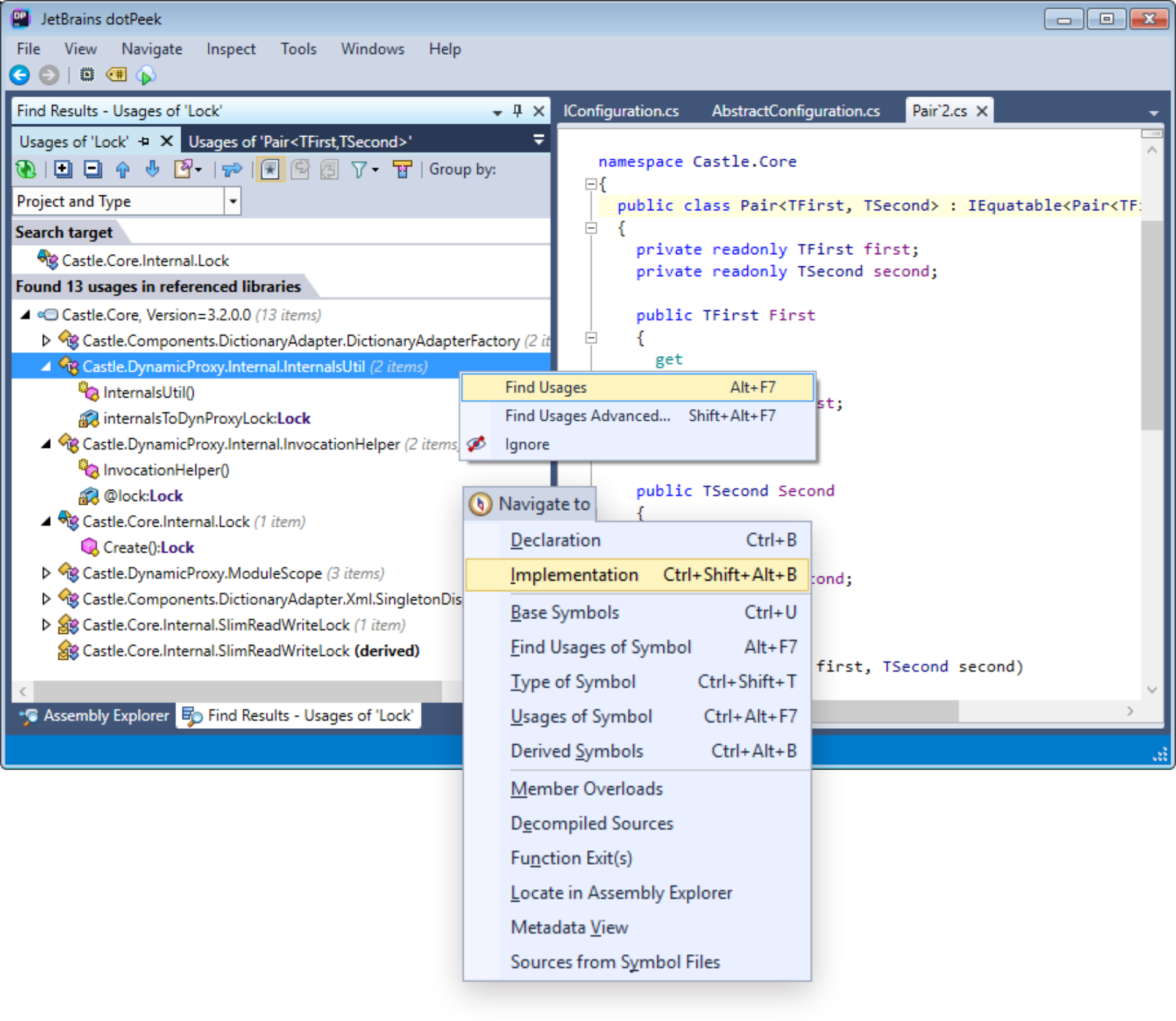Collapse the namespace Castle.Core code block
Viewport: 1176px width, 1021px height.
[x=591, y=184]
